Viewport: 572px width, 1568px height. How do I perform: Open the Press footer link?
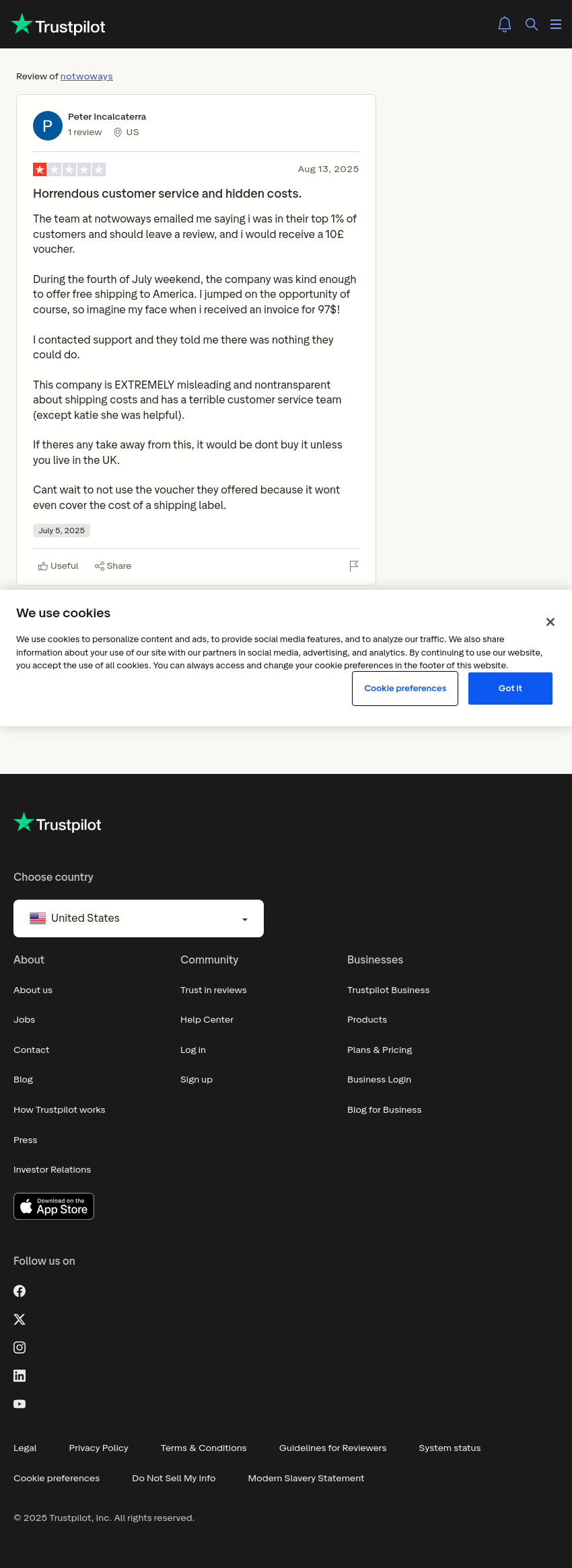point(26,1140)
